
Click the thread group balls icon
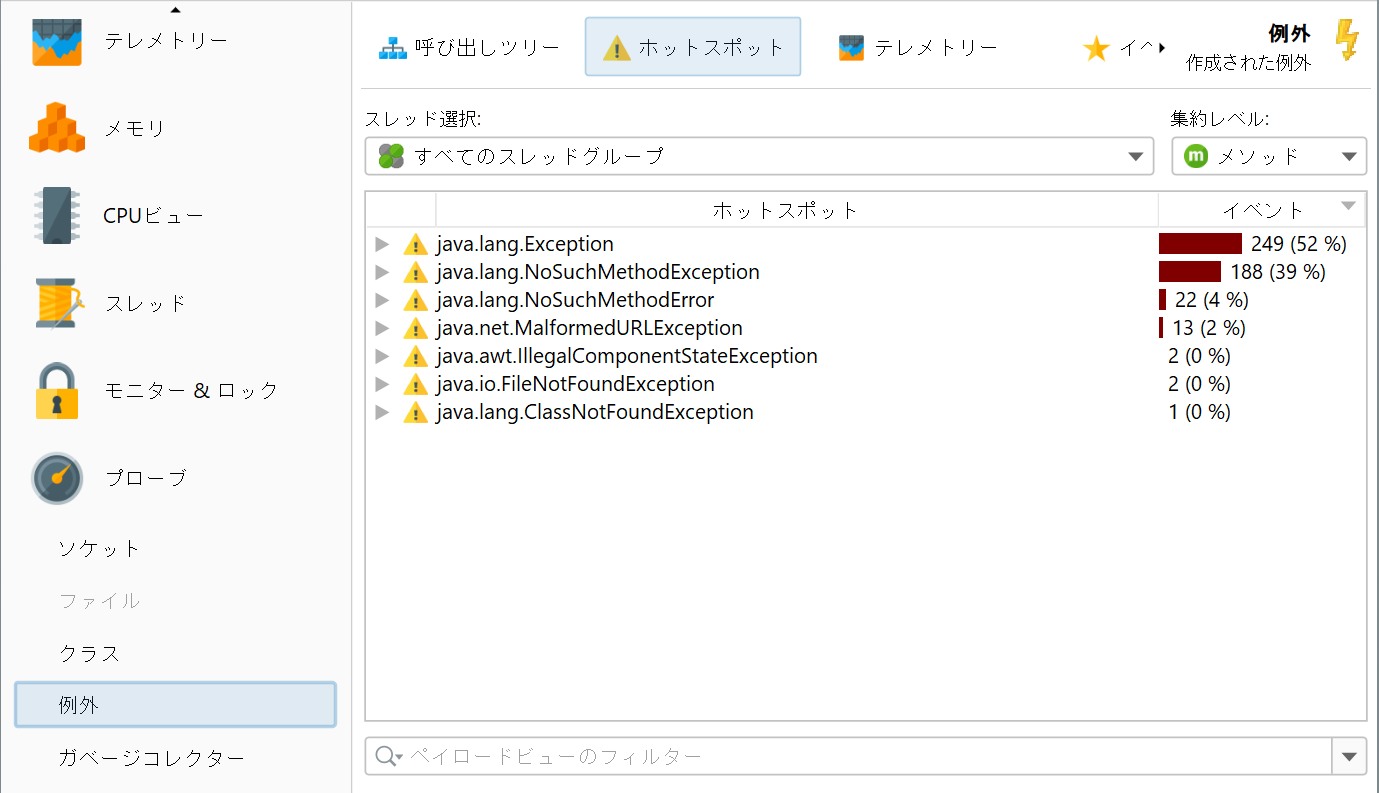(391, 156)
